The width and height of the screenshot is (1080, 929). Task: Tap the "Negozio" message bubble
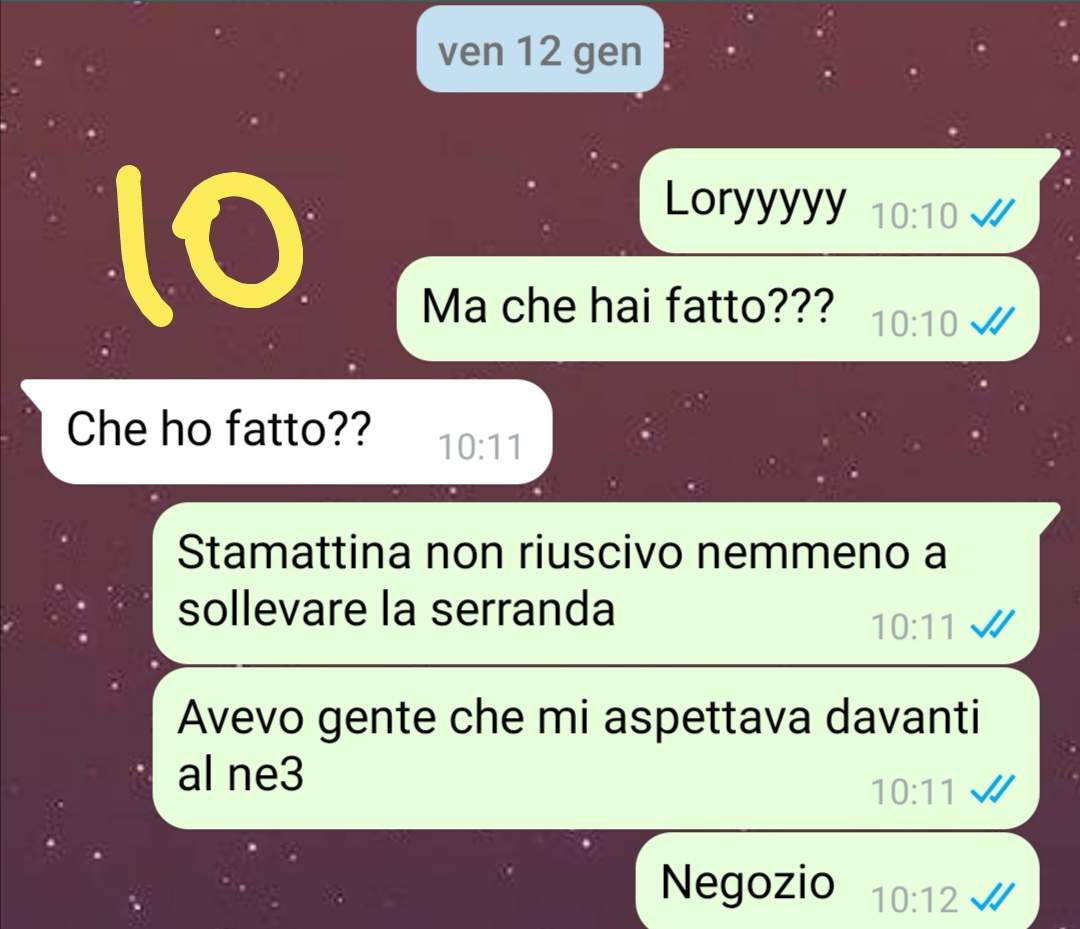pyautogui.click(x=837, y=881)
